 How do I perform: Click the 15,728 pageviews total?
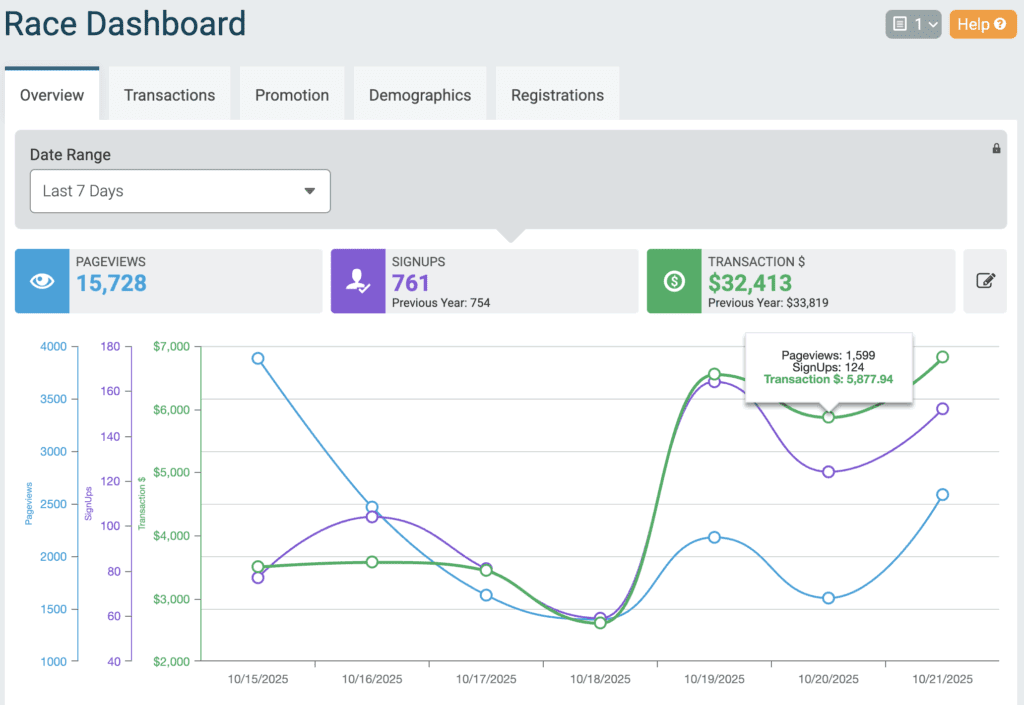point(112,283)
